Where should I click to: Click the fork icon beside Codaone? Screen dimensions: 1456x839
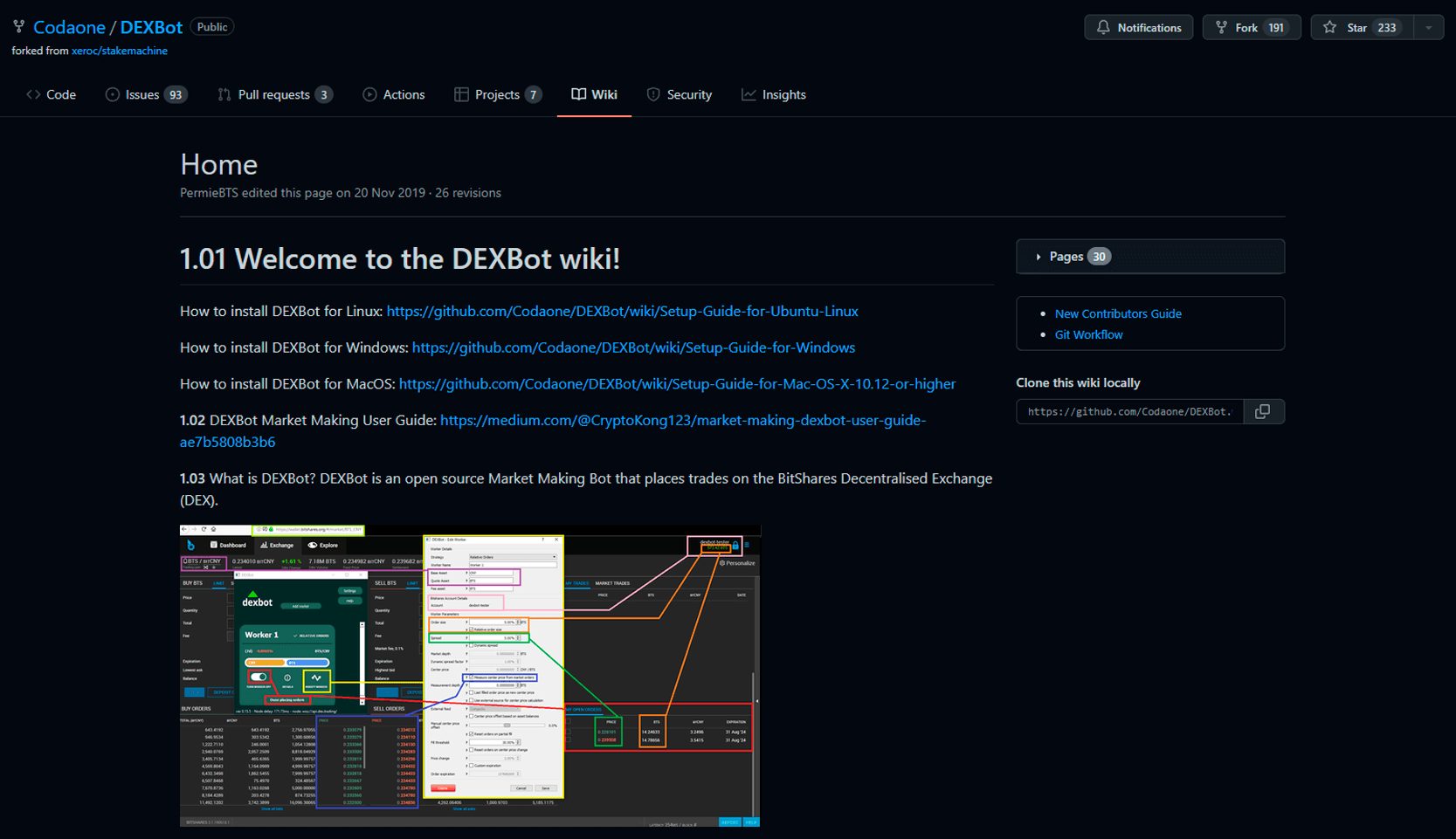tap(18, 27)
